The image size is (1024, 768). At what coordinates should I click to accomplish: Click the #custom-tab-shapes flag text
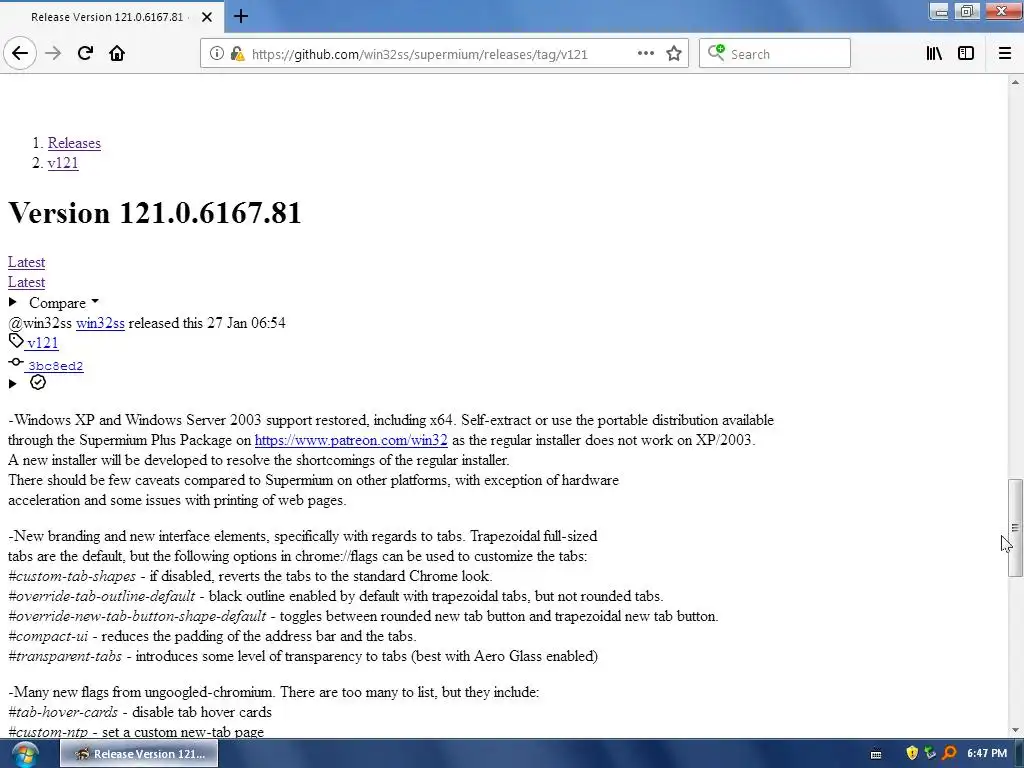click(x=72, y=576)
